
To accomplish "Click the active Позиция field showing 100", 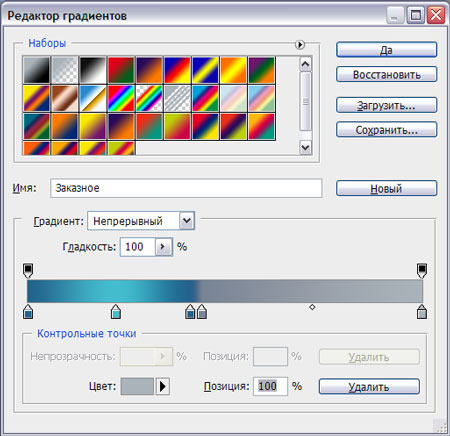I will (270, 386).
